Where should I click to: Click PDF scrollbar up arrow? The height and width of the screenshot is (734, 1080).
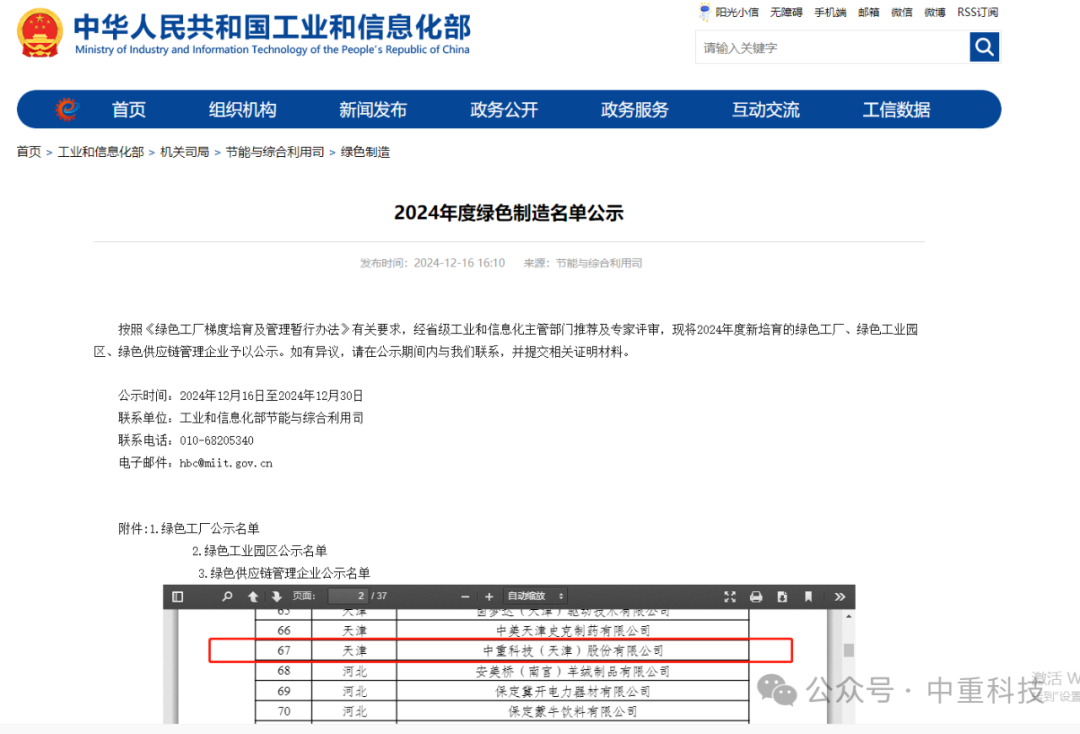[x=849, y=616]
